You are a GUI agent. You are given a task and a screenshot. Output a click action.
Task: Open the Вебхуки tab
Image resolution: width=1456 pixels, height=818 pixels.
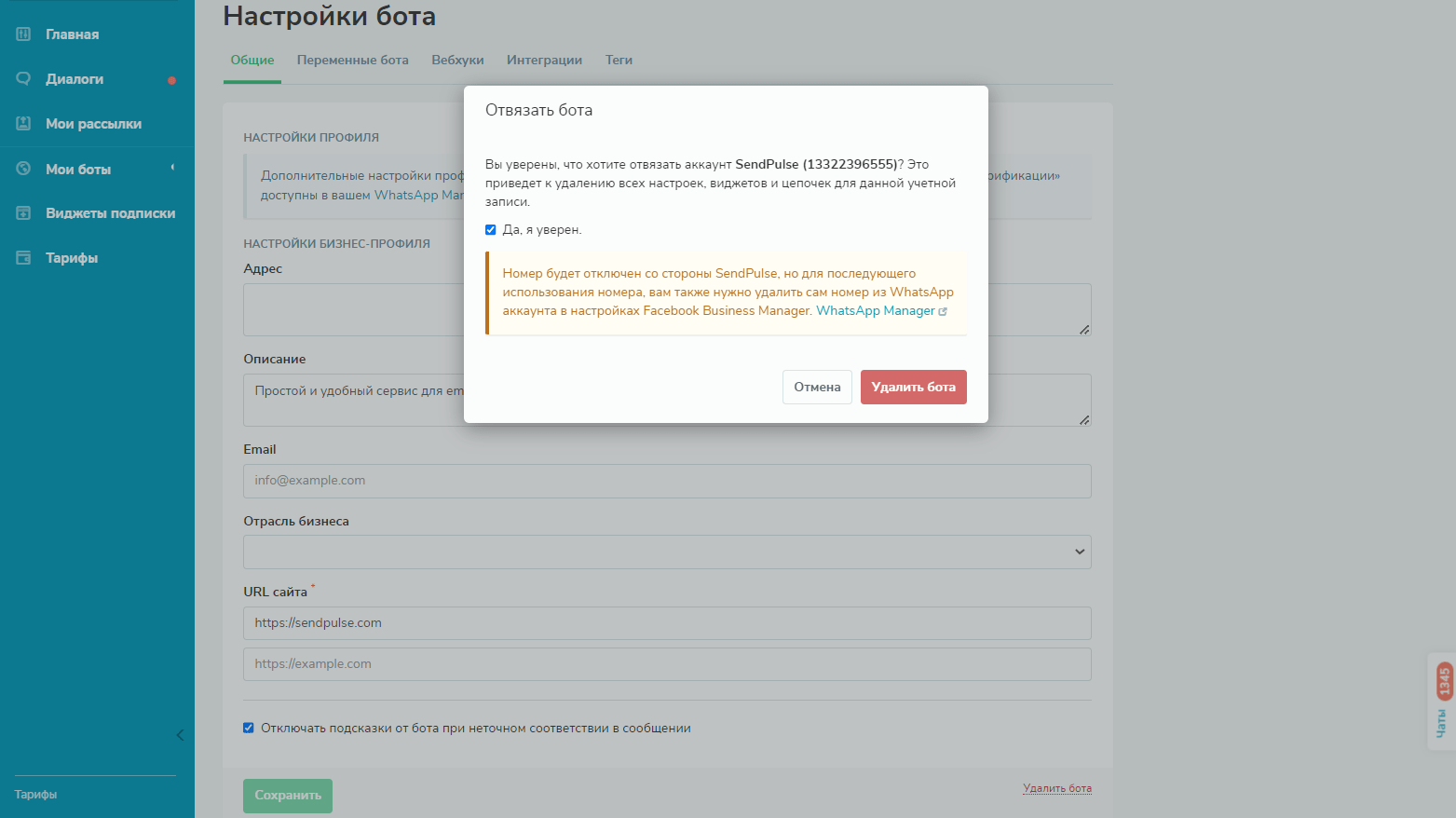pos(457,61)
